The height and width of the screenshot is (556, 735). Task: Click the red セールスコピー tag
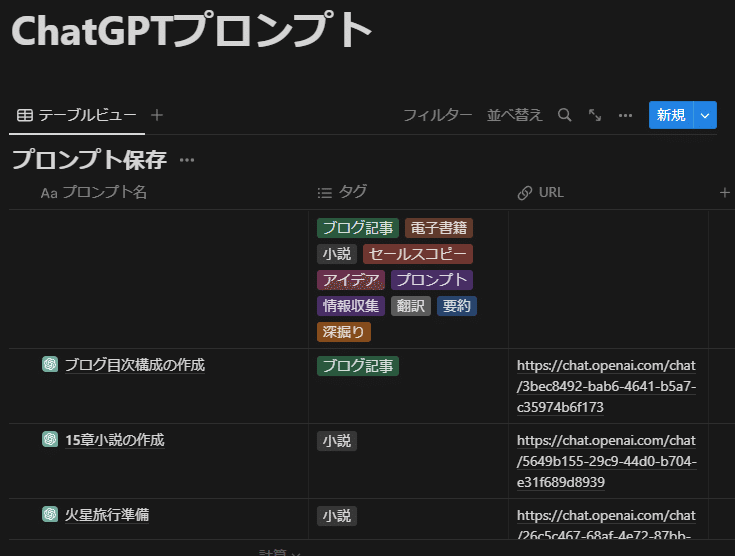click(x=418, y=254)
